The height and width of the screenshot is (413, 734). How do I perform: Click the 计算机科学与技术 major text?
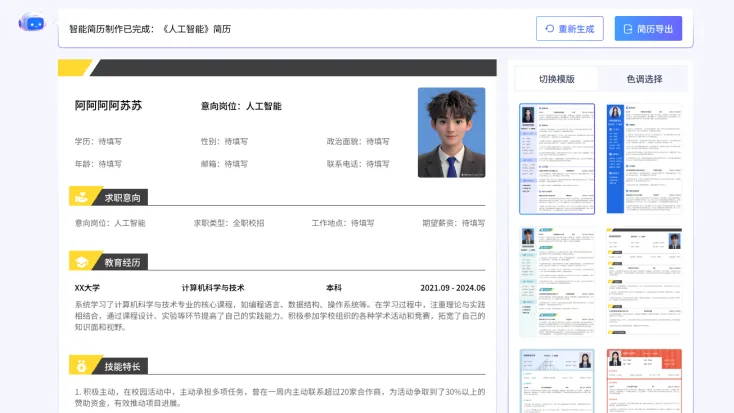tap(213, 288)
